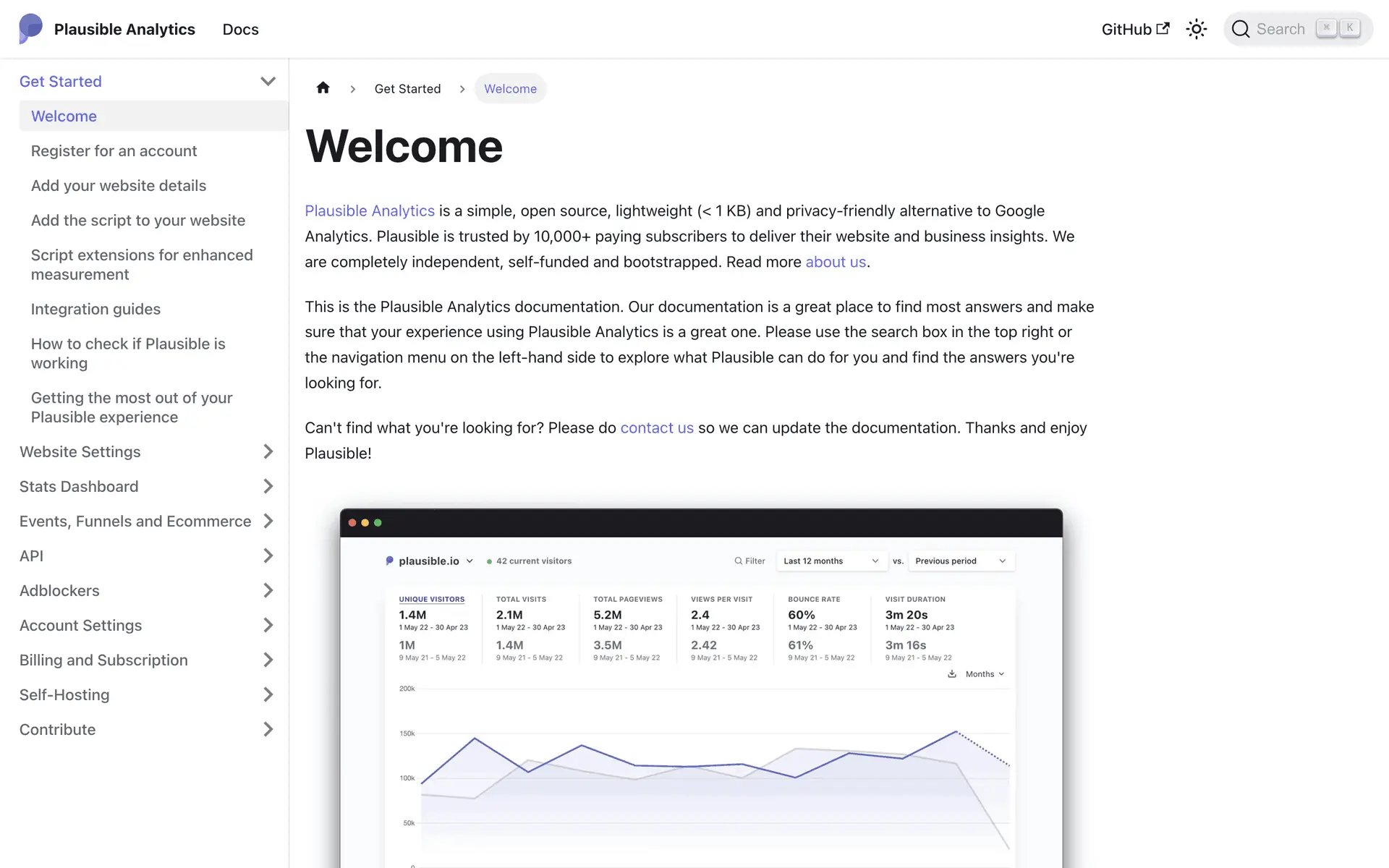Open Register for an account page
This screenshot has height=868, width=1389.
114,150
